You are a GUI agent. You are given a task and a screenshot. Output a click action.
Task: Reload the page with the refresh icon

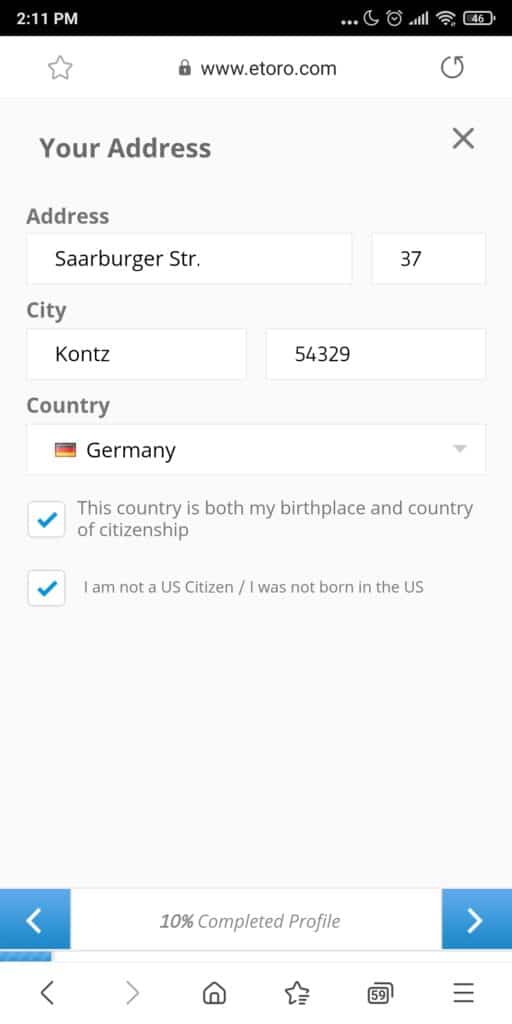452,67
